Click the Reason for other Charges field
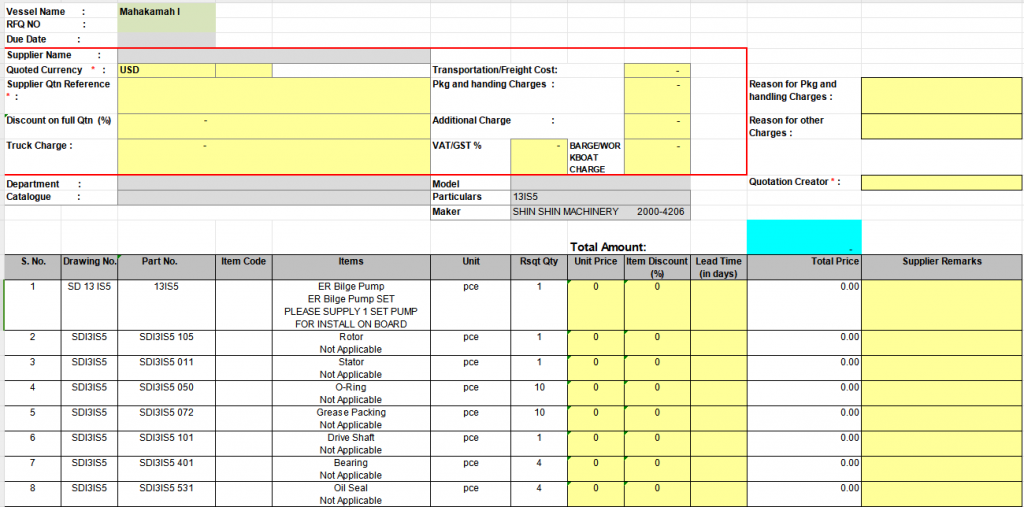Viewport: 1024px width, 507px height. pyautogui.click(x=940, y=127)
